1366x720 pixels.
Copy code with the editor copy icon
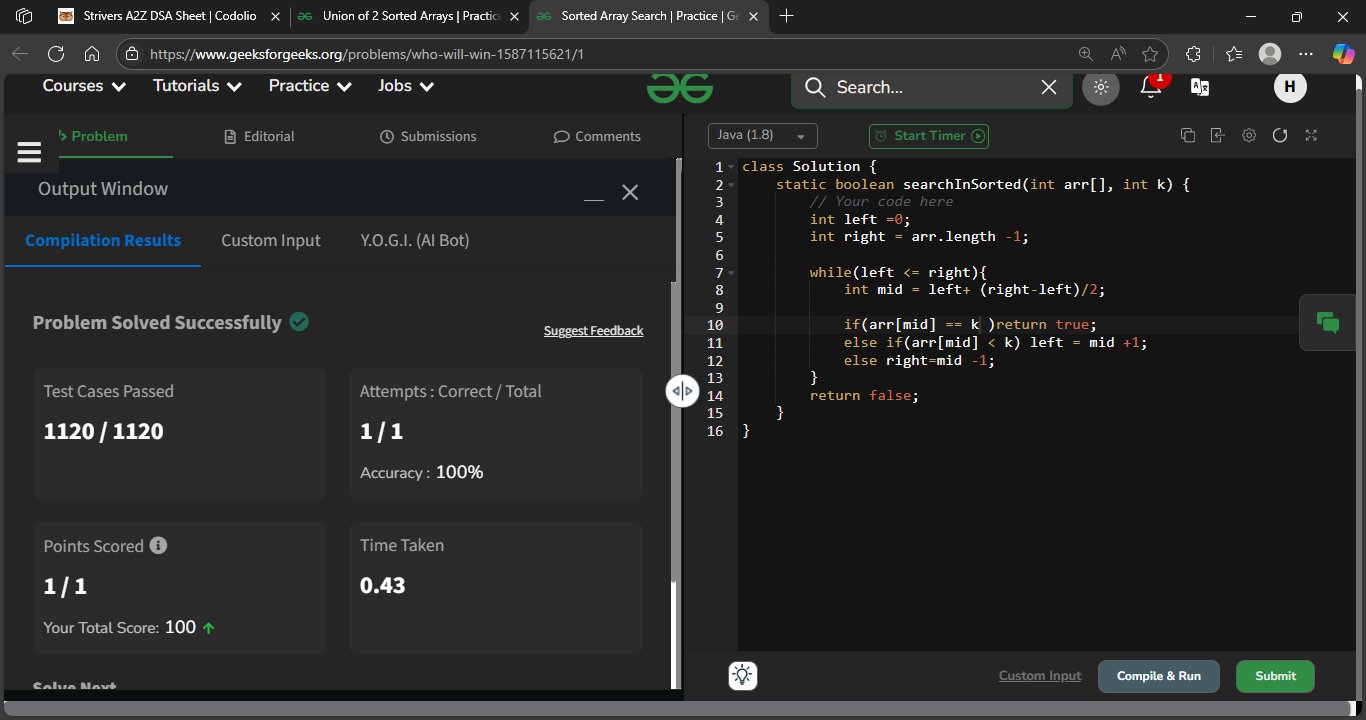pyautogui.click(x=1188, y=136)
